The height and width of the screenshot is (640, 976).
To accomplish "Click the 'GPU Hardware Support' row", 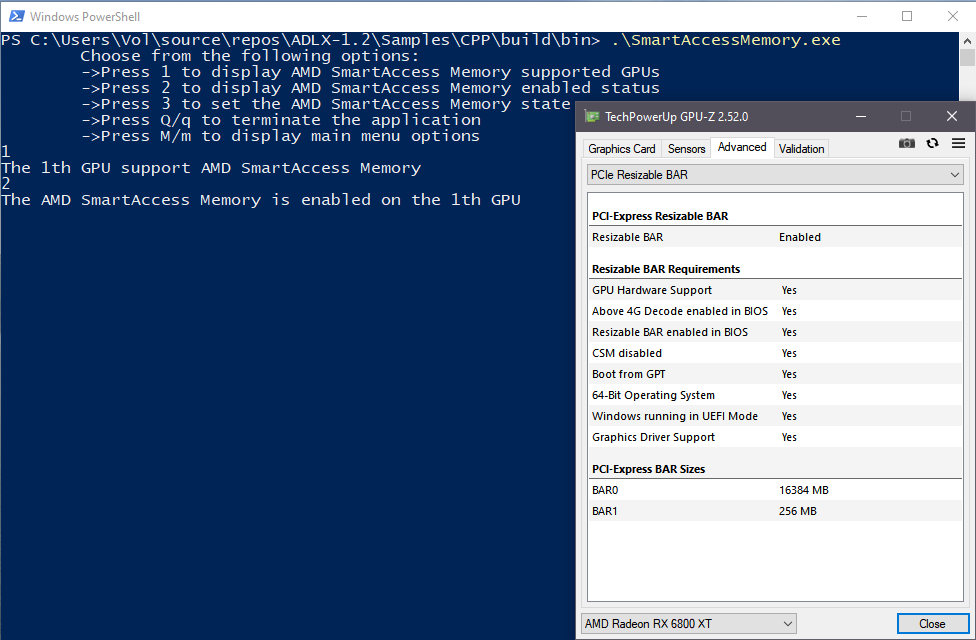I will [x=775, y=290].
